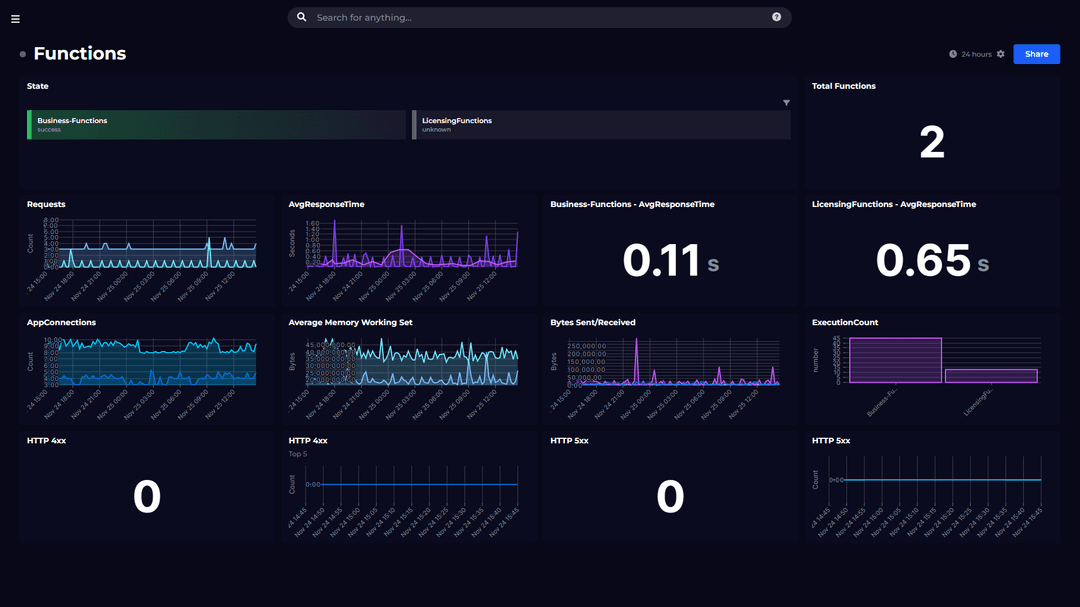Select the Business-Functions success state tile

coord(215,123)
